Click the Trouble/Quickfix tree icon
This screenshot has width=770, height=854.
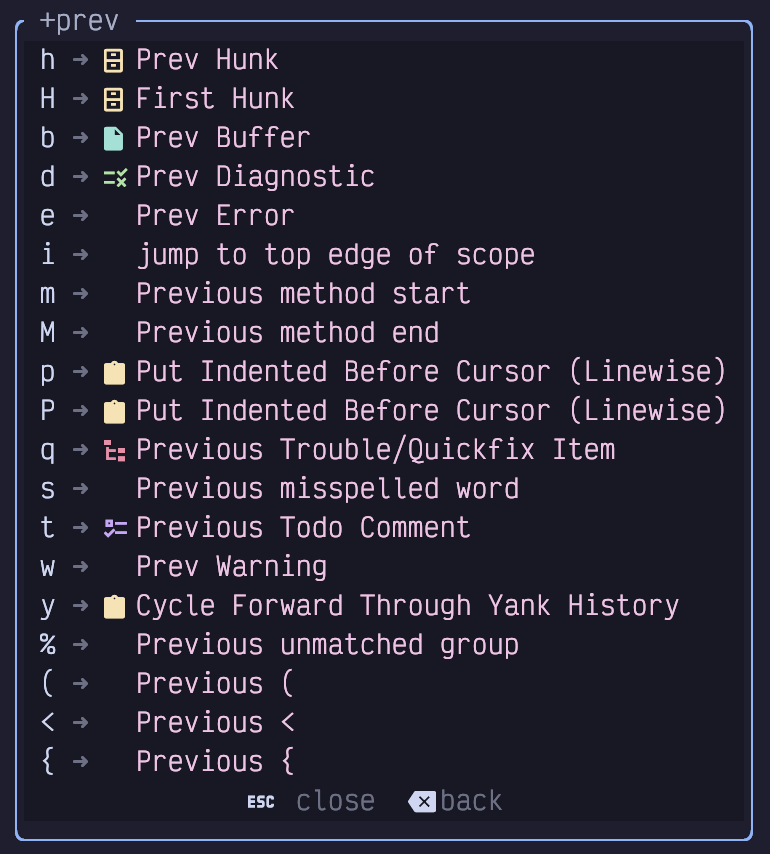tap(114, 450)
